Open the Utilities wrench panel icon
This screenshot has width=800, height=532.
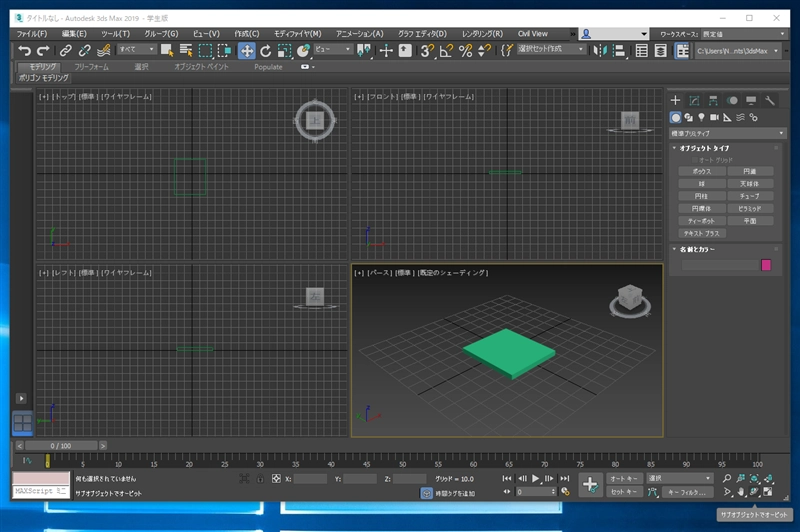coord(770,100)
